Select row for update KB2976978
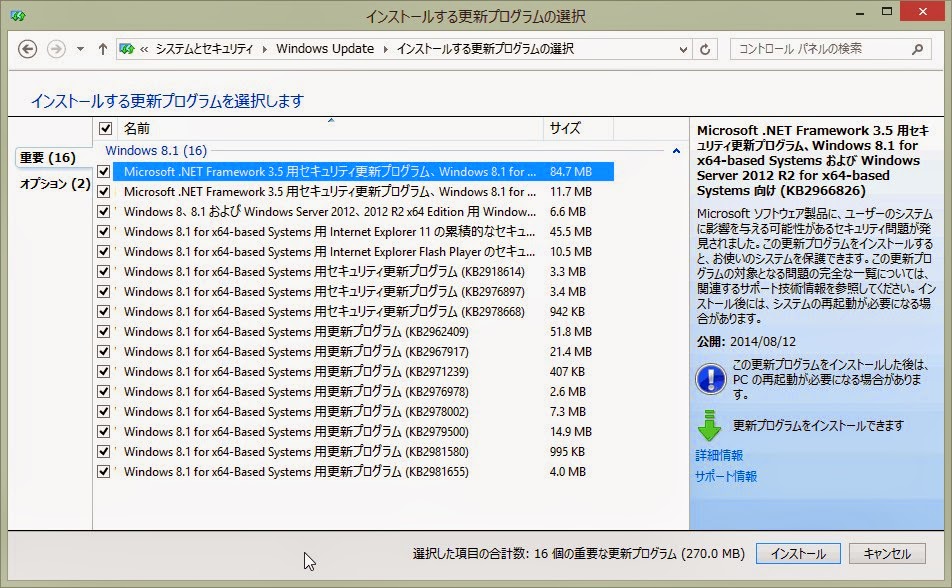This screenshot has width=952, height=588. tap(355, 392)
